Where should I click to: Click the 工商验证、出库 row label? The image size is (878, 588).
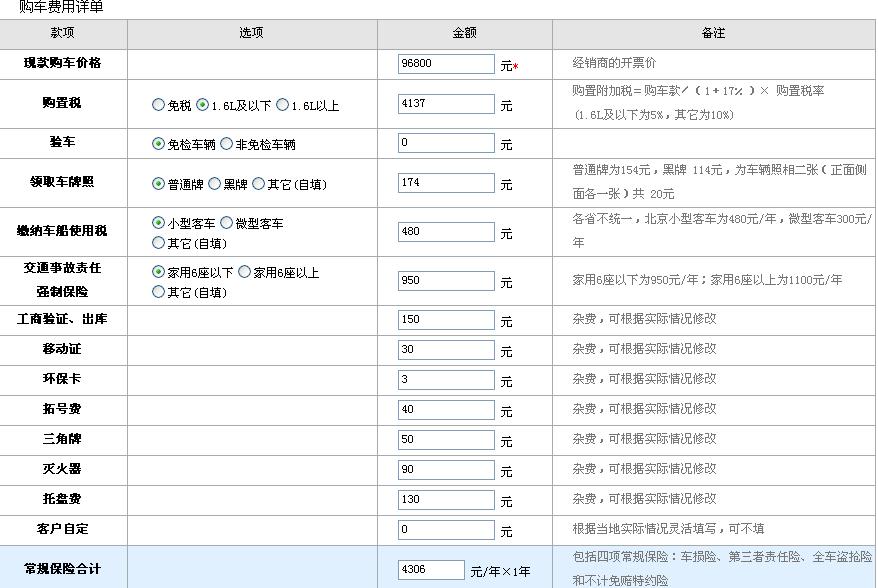pos(62,319)
